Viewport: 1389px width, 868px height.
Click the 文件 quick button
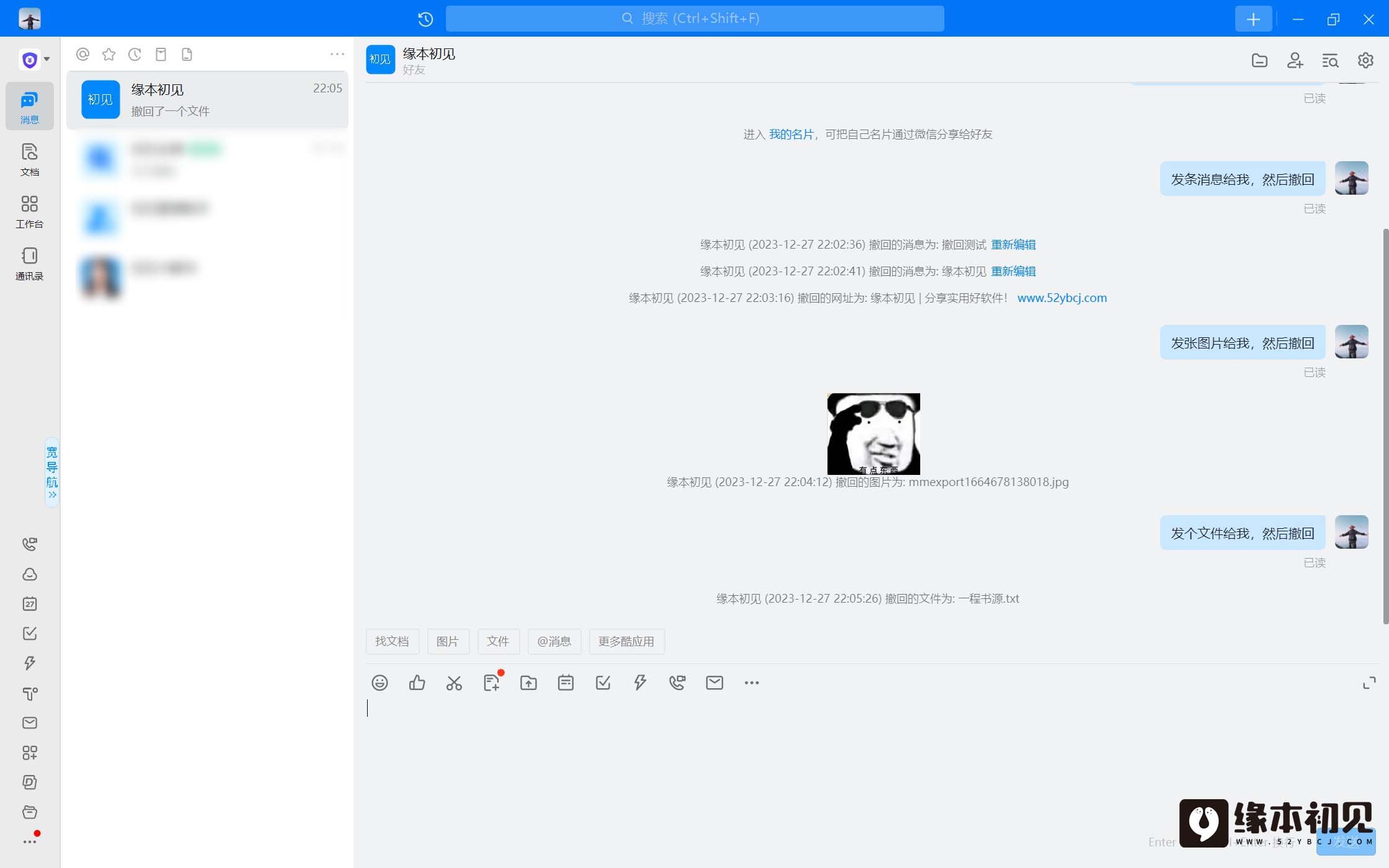pyautogui.click(x=498, y=642)
